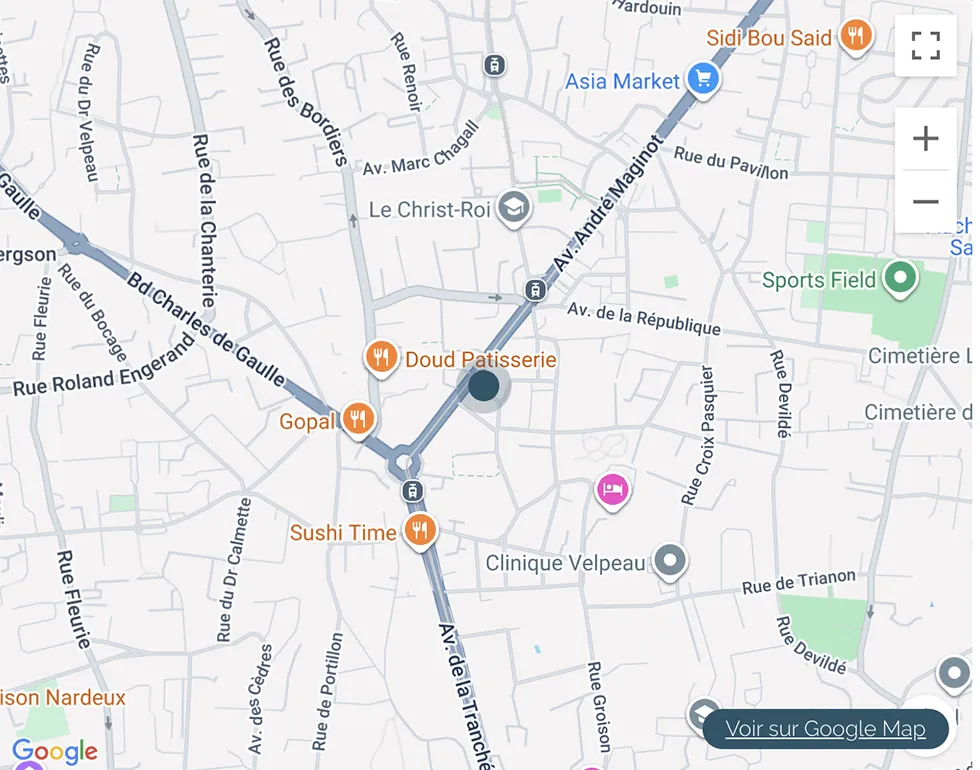Click the dark blue location dot marker
Image resolution: width=980 pixels, height=770 pixels.
coord(484,386)
